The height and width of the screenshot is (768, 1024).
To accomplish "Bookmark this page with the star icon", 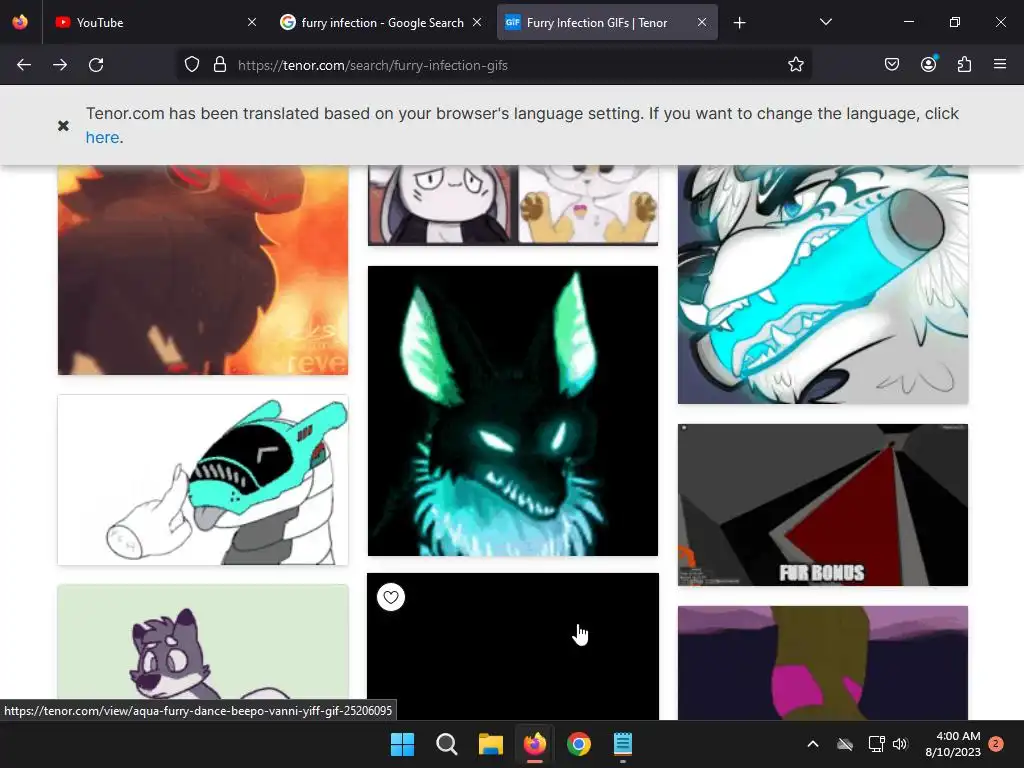I will pos(795,65).
